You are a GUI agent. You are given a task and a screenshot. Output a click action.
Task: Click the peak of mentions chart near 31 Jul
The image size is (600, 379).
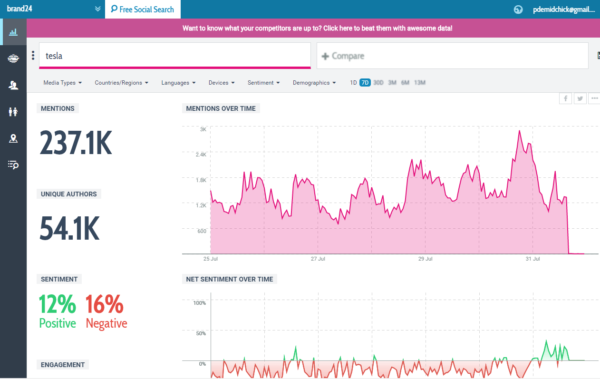[519, 132]
